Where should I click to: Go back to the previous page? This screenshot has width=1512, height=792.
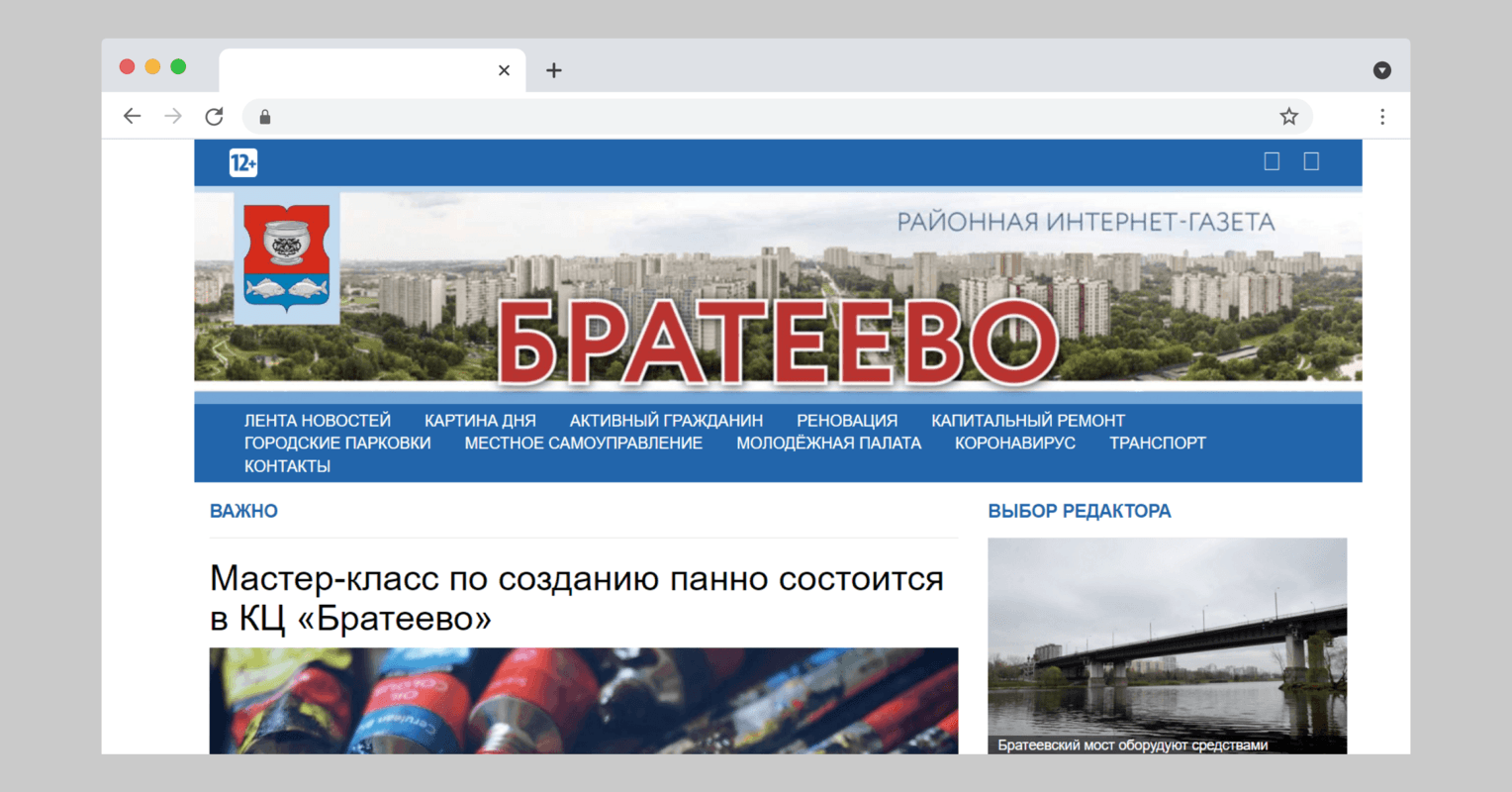click(132, 117)
